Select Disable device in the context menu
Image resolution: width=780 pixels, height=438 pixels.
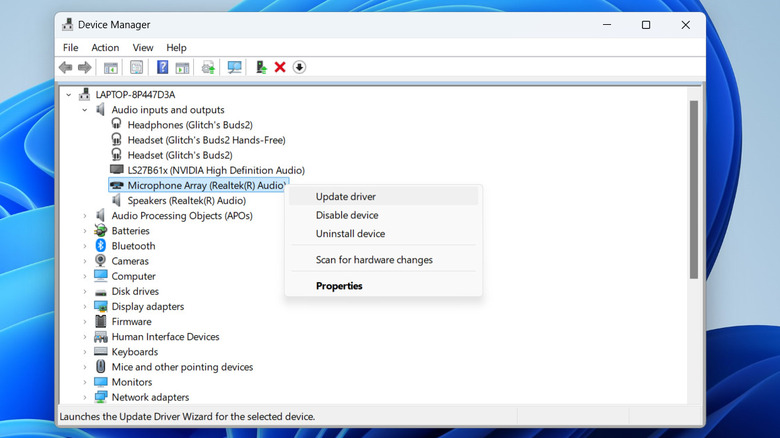point(347,215)
